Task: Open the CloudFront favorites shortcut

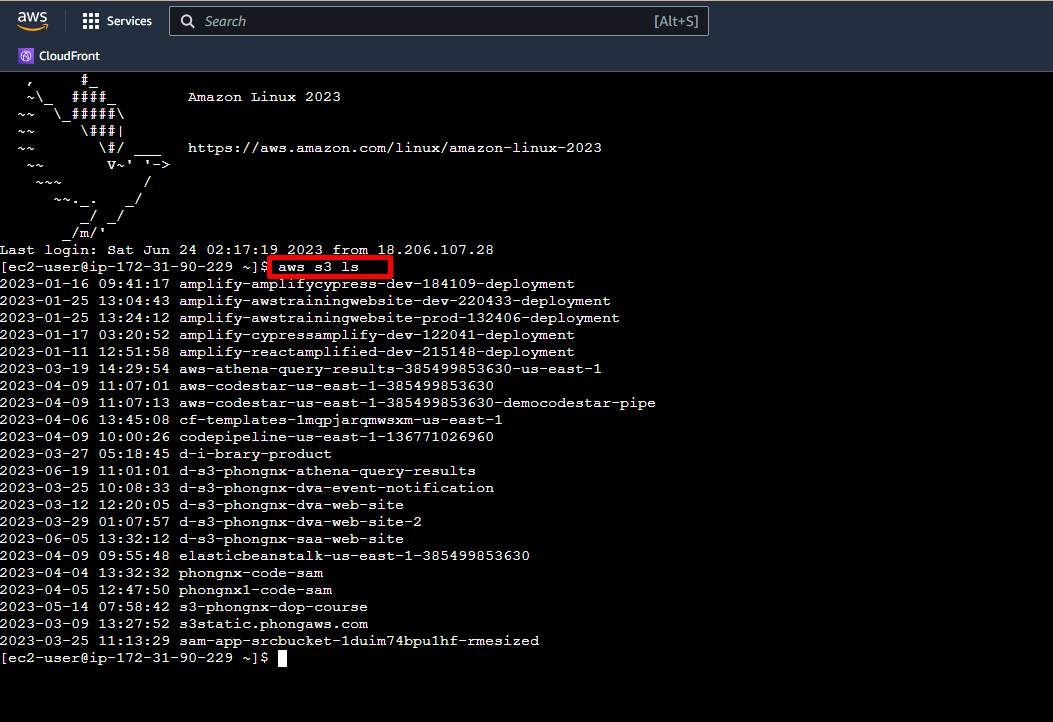Action: (x=69, y=56)
